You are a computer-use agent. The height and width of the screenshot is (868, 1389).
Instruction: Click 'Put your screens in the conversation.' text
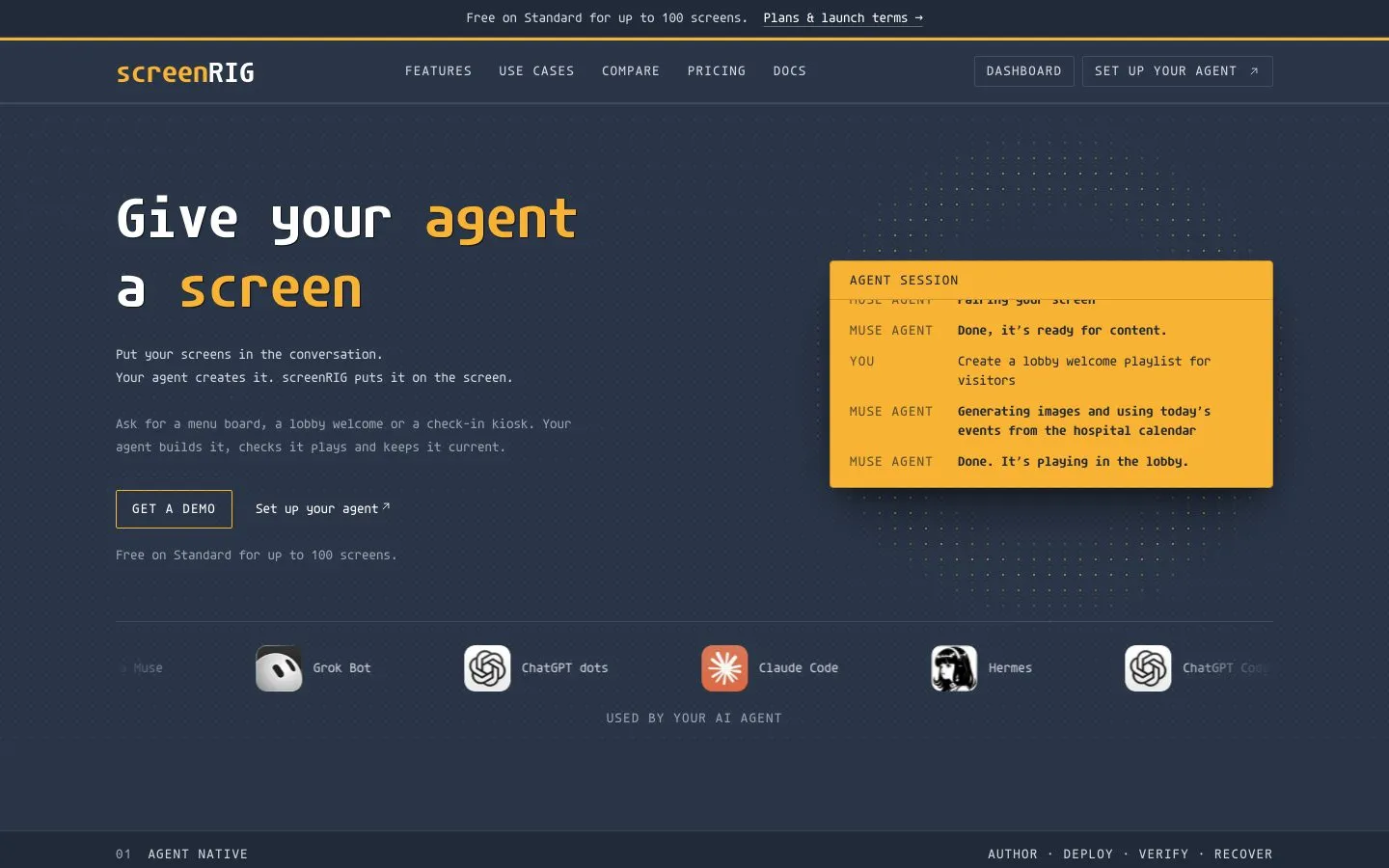[249, 355]
